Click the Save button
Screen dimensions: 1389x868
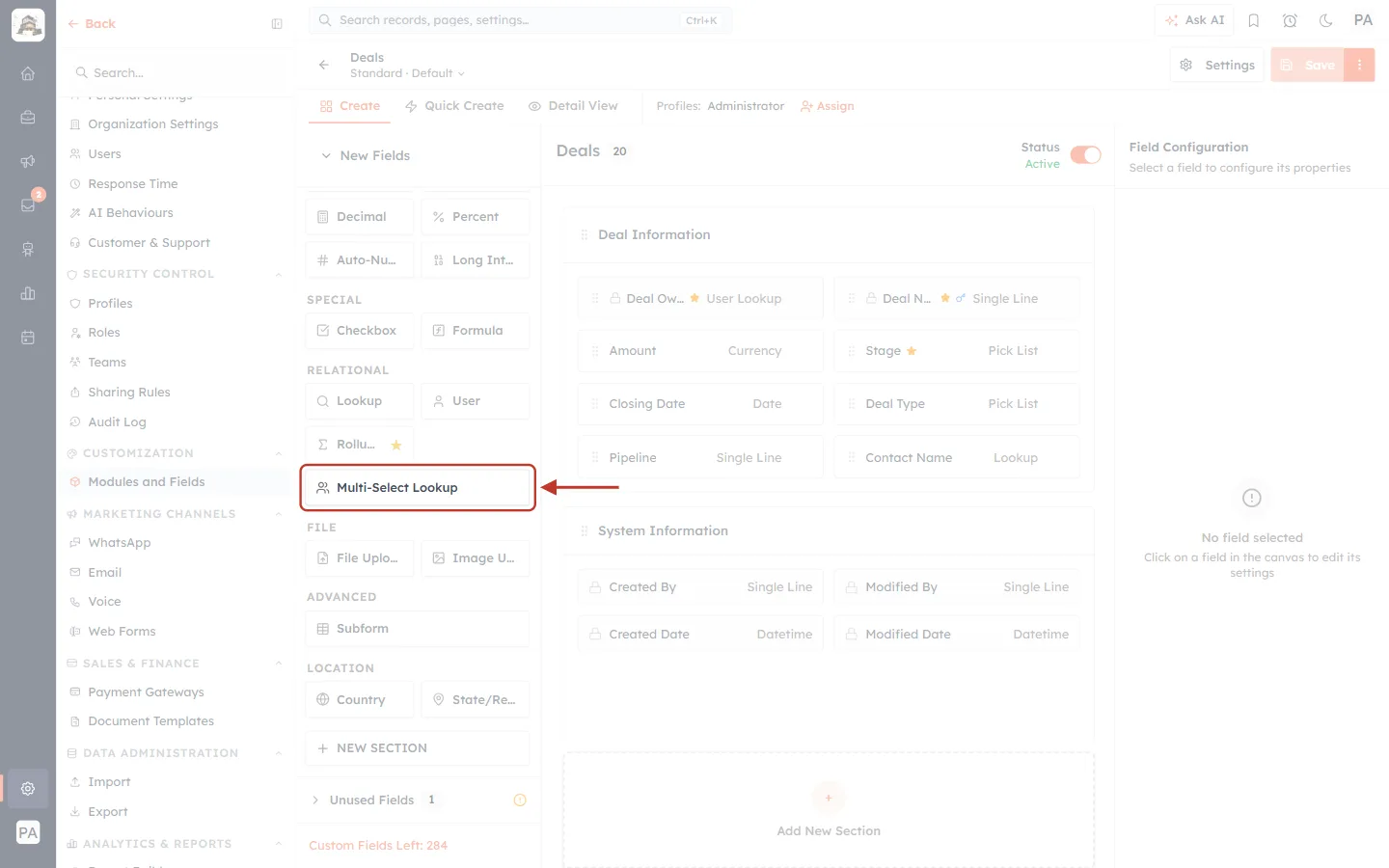click(1308, 65)
